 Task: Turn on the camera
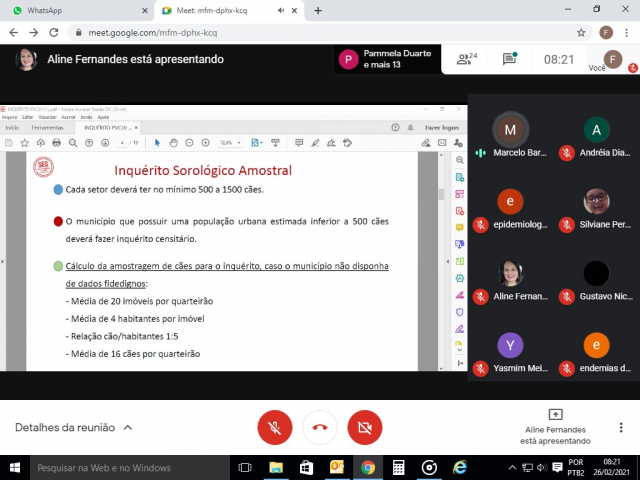coord(365,427)
